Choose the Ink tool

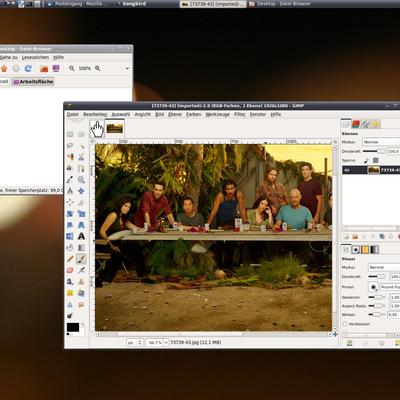click(70, 282)
